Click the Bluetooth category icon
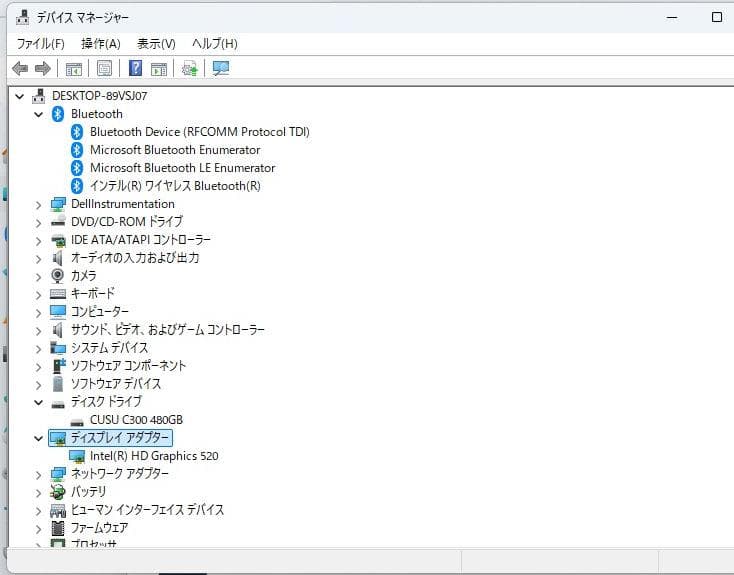Screen dimensions: 734x575 [x=58, y=114]
